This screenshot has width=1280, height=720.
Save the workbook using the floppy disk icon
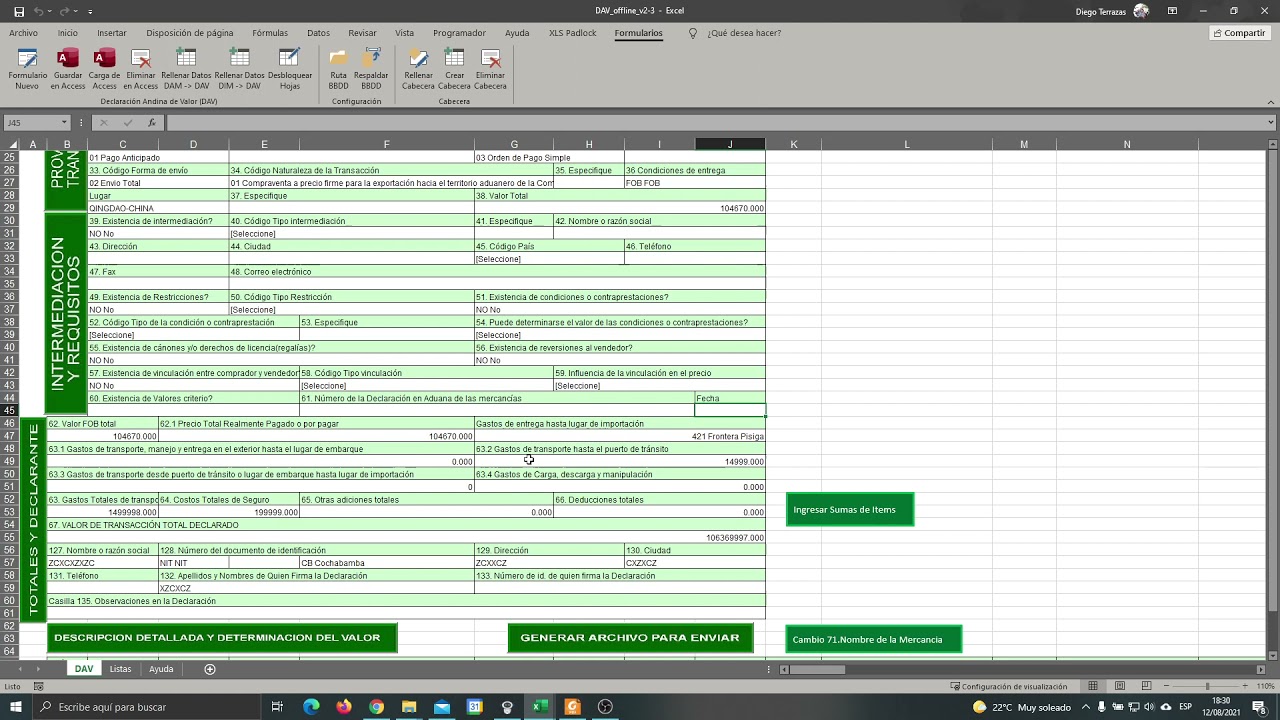pos(19,11)
